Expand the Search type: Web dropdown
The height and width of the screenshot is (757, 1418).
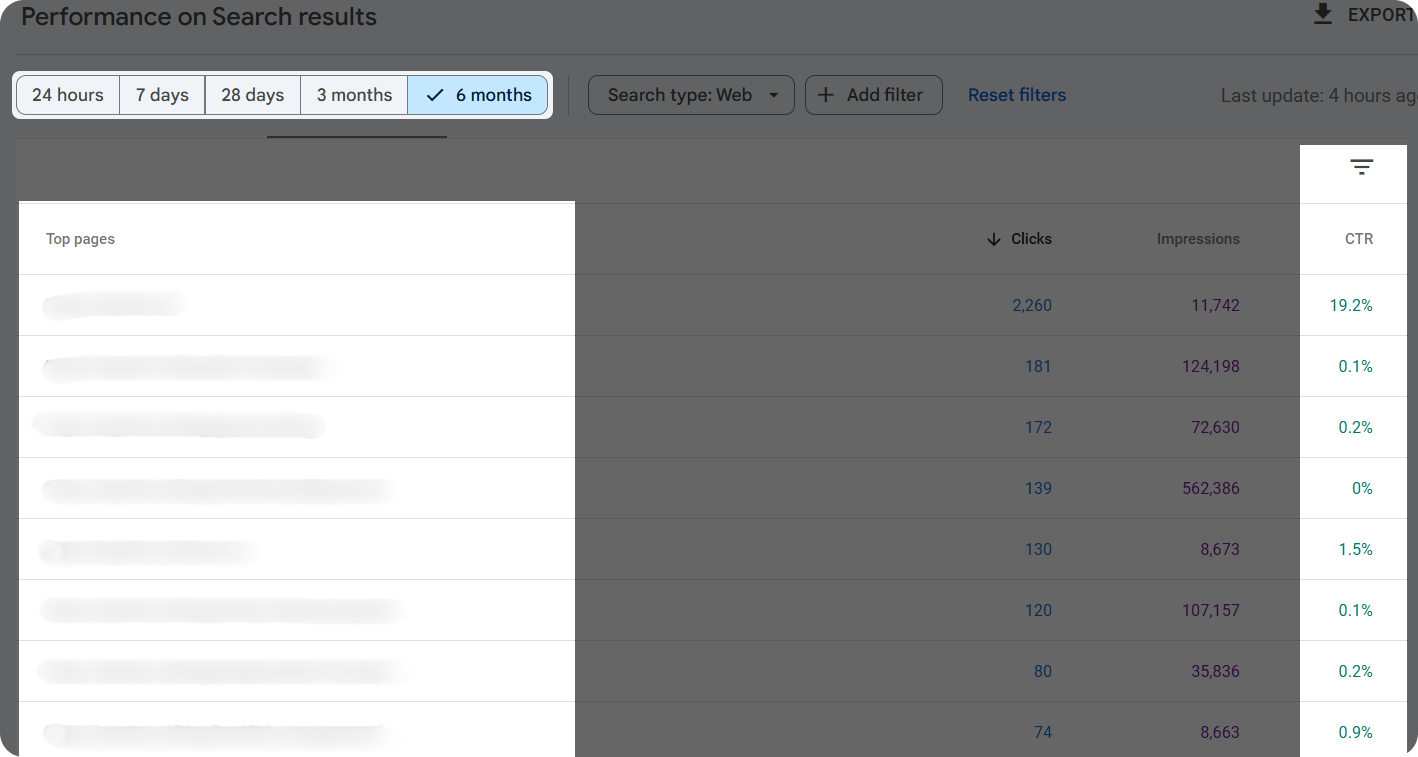pyautogui.click(x=691, y=95)
